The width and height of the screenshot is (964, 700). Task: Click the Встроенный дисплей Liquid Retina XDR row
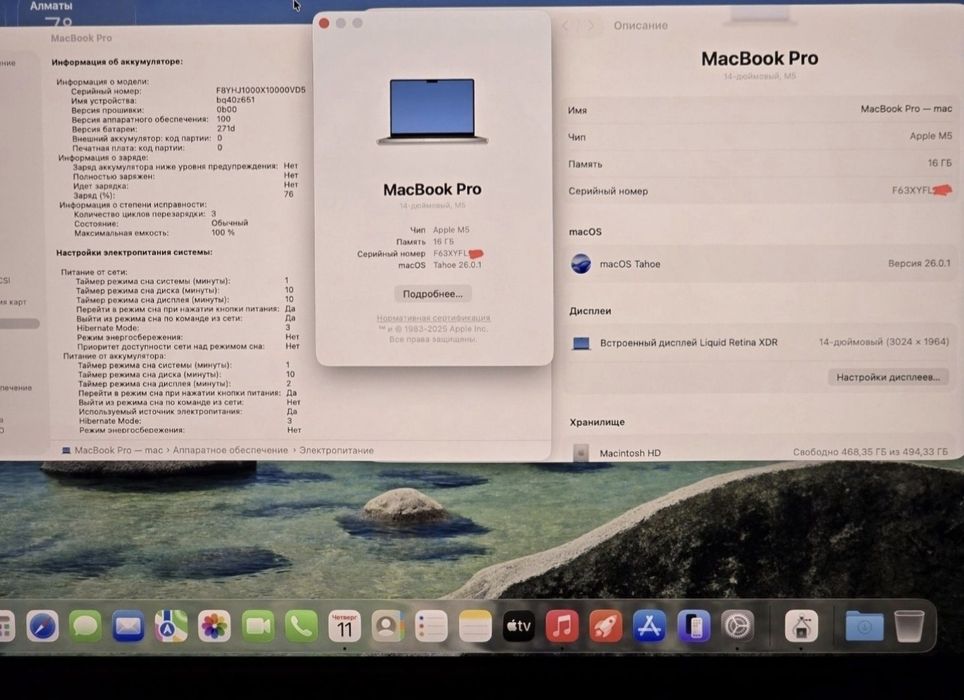(760, 342)
